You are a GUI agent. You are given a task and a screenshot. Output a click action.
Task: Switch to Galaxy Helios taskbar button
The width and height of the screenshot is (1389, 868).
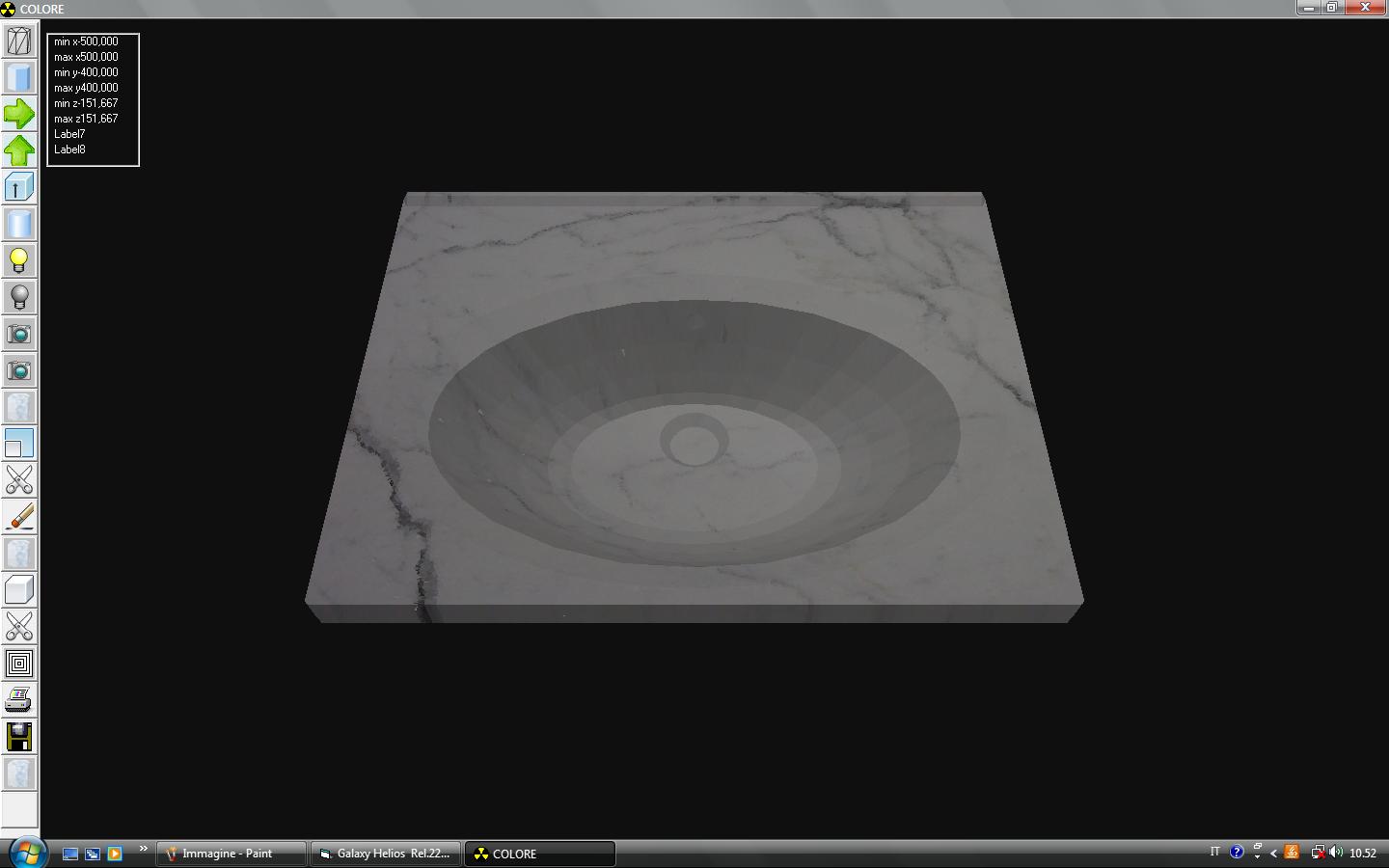tap(386, 854)
